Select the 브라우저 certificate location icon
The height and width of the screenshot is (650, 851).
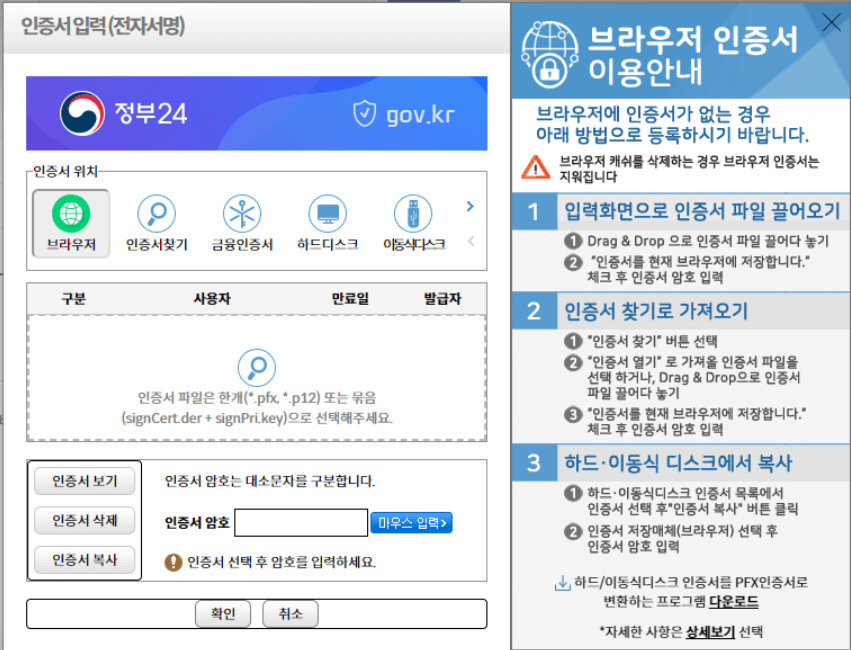coord(70,212)
